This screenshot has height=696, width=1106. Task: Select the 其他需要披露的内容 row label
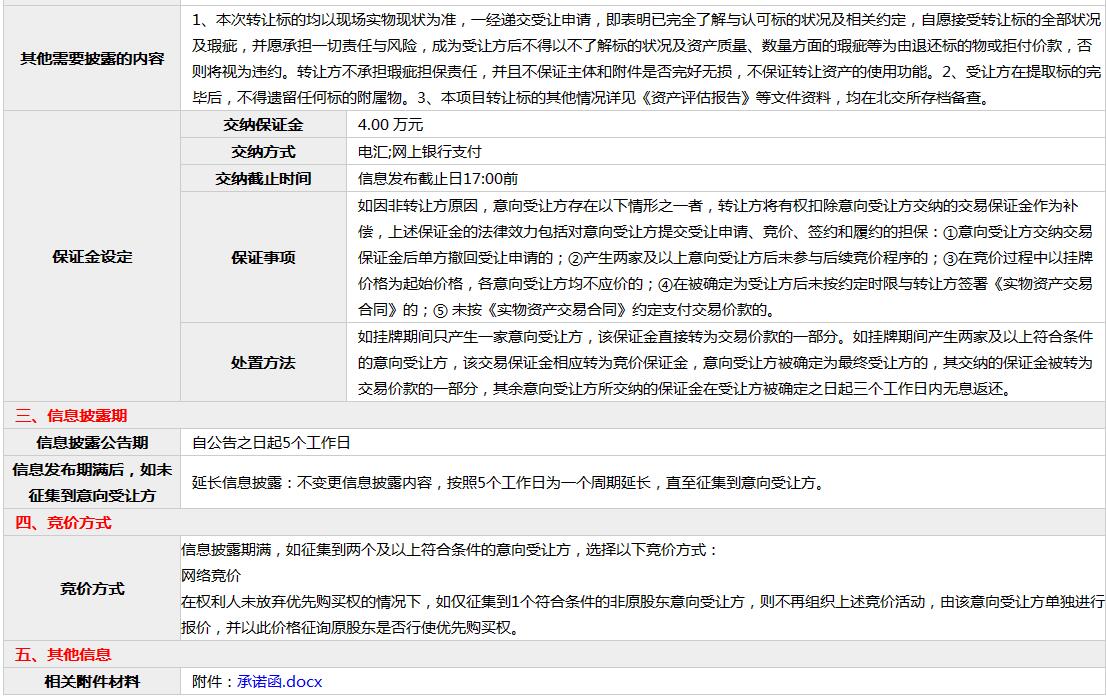[92, 59]
